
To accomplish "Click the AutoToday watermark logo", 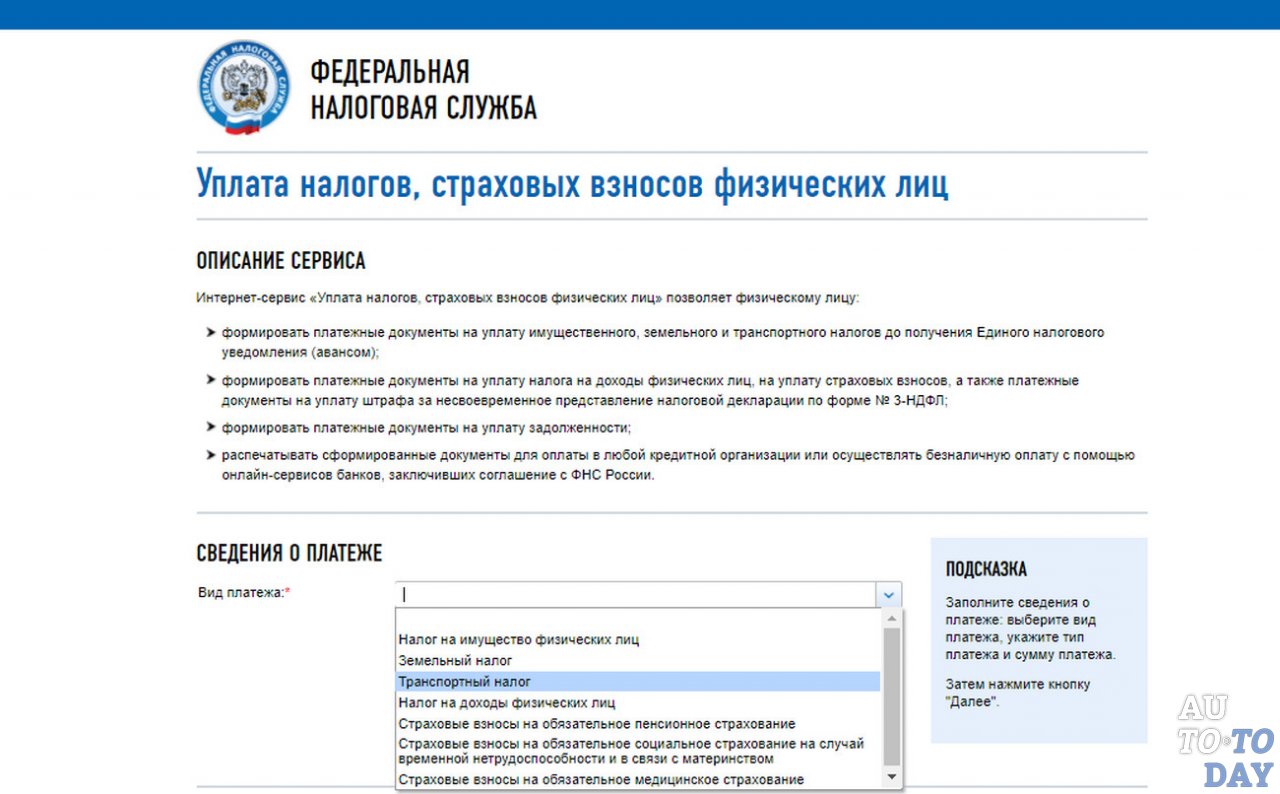I will pyautogui.click(x=1223, y=740).
